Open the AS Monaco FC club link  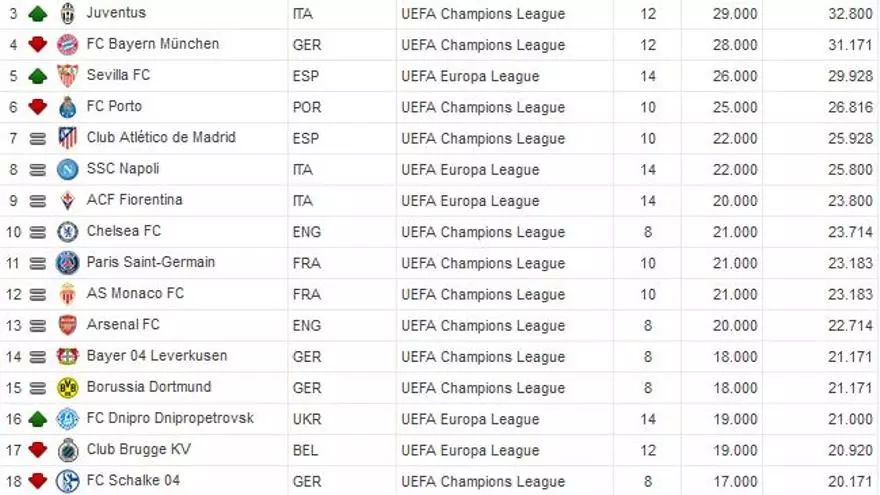(135, 294)
